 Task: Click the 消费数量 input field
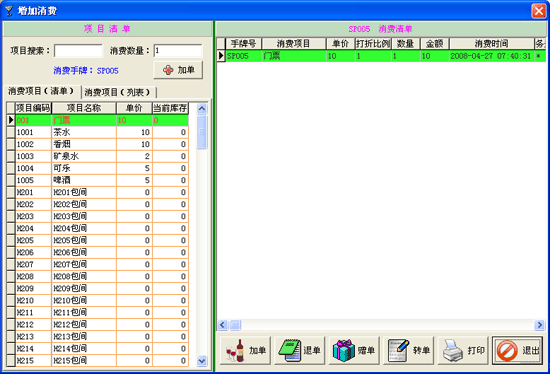[178, 51]
